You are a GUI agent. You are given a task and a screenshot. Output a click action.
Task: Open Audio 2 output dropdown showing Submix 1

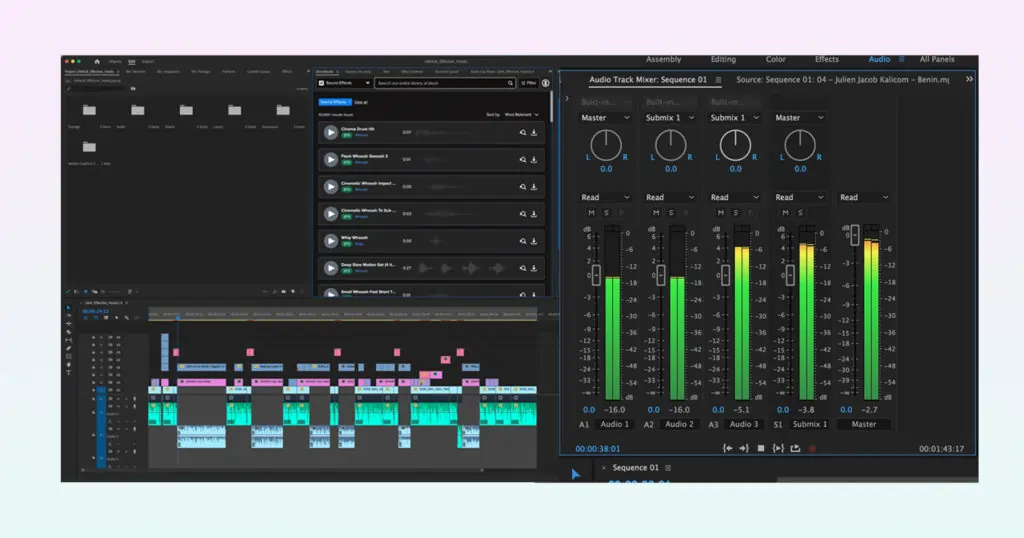[670, 118]
